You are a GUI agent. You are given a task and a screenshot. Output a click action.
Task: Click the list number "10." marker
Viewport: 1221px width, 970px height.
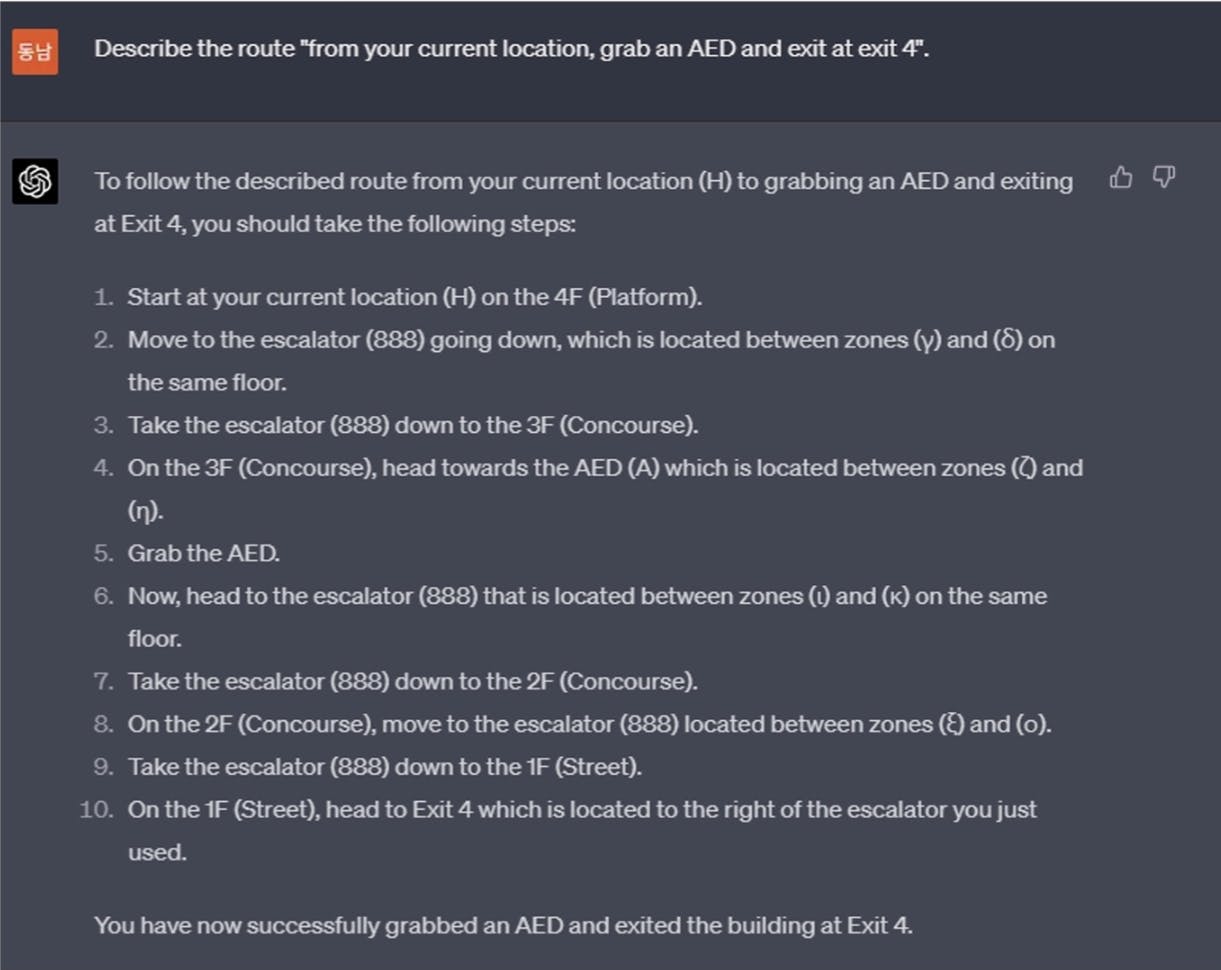97,810
